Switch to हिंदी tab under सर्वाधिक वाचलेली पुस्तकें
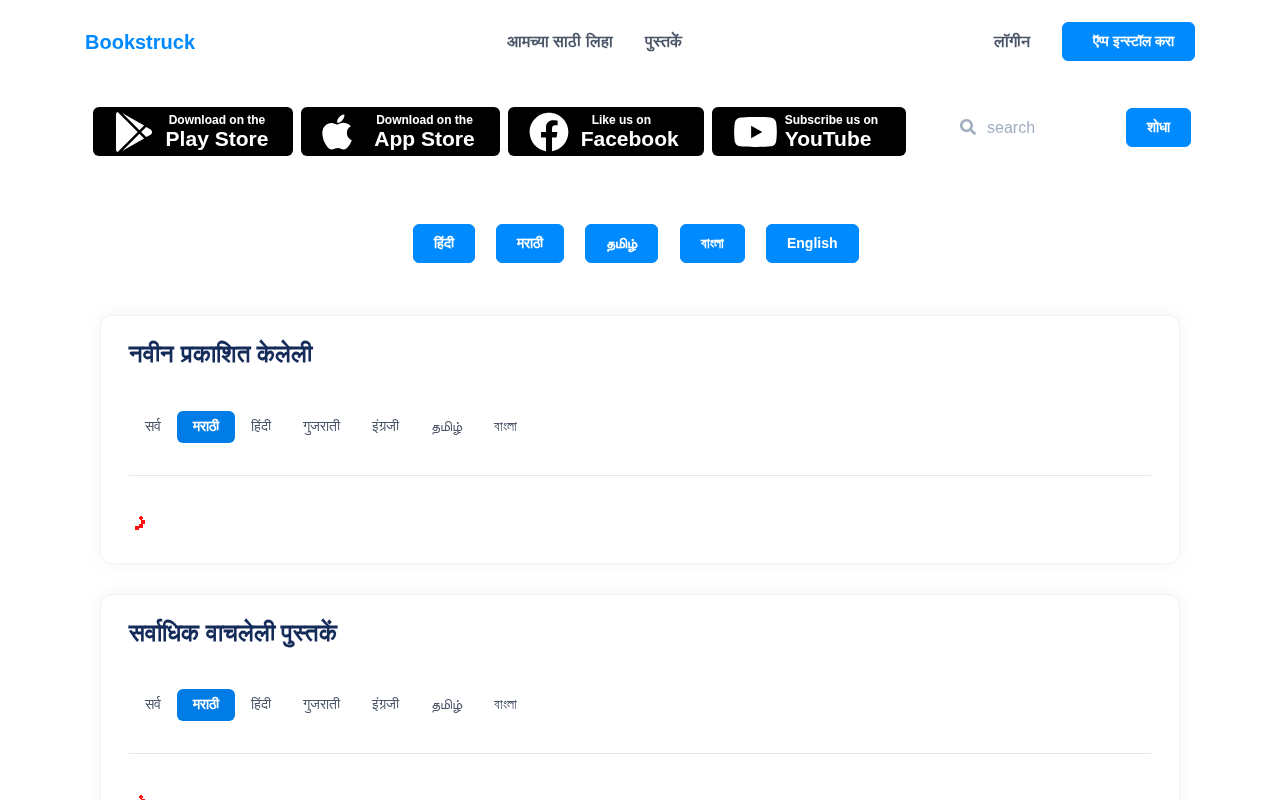The width and height of the screenshot is (1280, 800). (261, 705)
